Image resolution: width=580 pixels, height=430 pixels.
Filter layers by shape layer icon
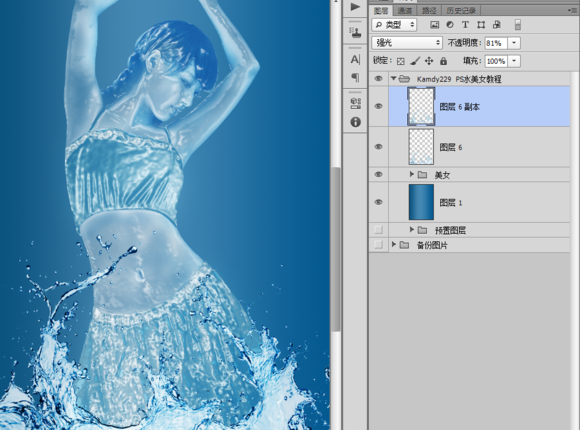pyautogui.click(x=481, y=25)
